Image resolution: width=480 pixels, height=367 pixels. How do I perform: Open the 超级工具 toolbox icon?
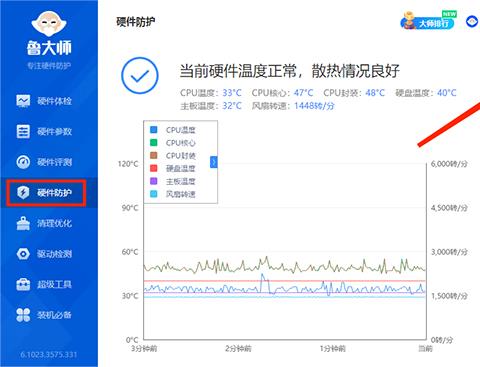tap(23, 284)
